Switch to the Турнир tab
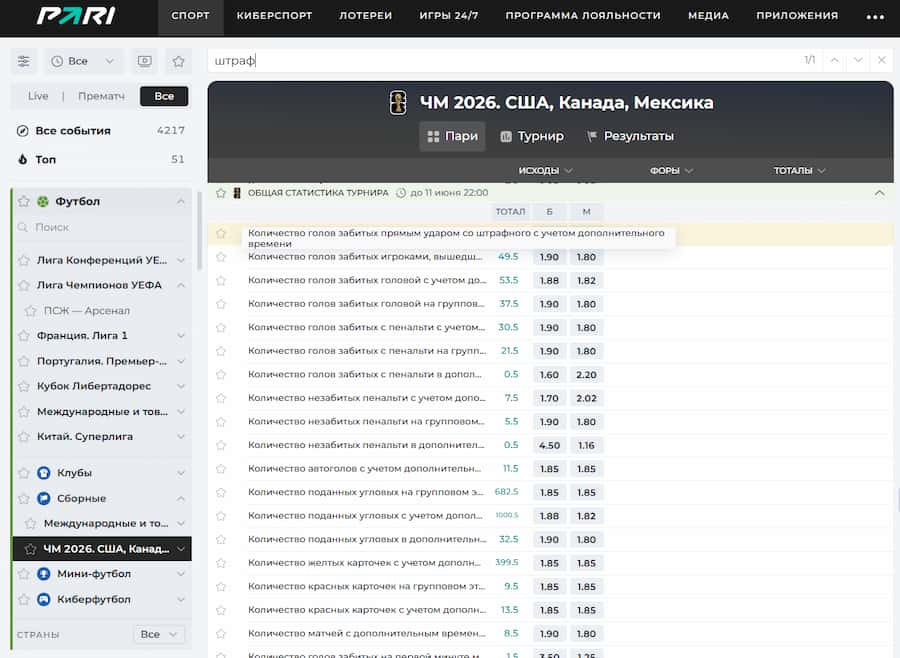Screen dimensions: 900x658 click(532, 136)
